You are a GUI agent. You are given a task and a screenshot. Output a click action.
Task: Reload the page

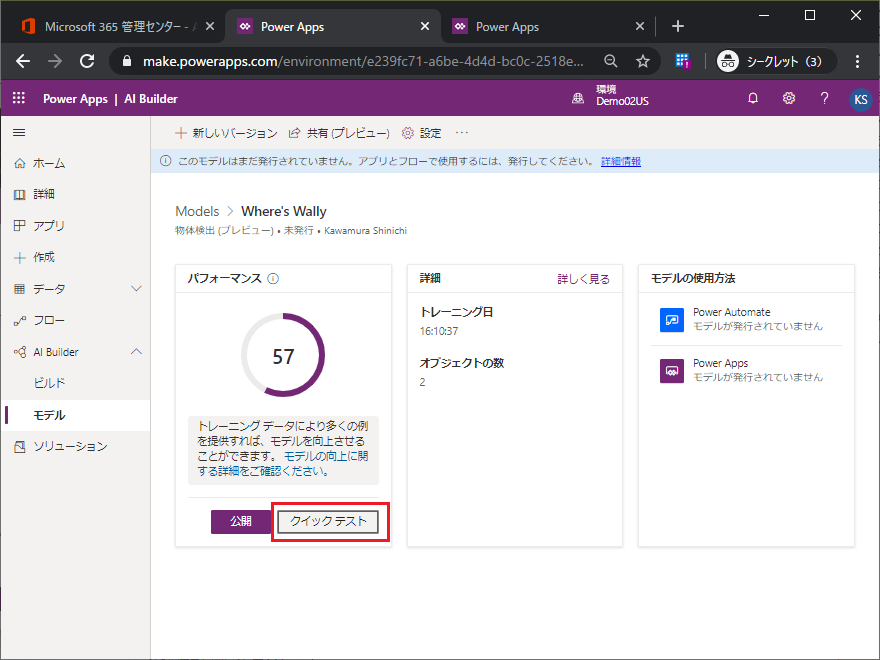click(87, 61)
